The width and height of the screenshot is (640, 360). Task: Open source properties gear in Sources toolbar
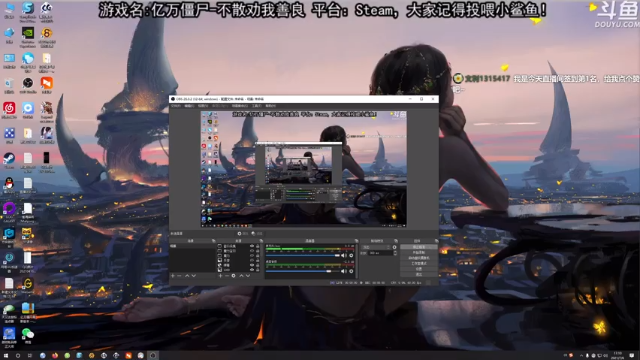coord(233,276)
